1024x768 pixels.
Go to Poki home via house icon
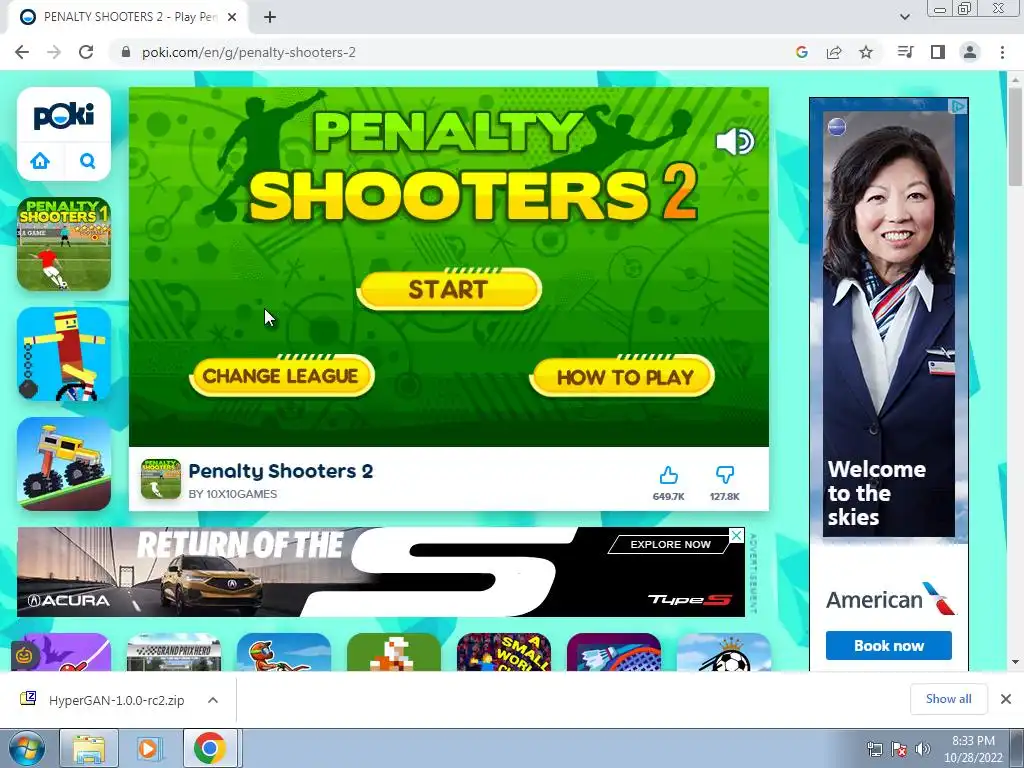point(40,161)
